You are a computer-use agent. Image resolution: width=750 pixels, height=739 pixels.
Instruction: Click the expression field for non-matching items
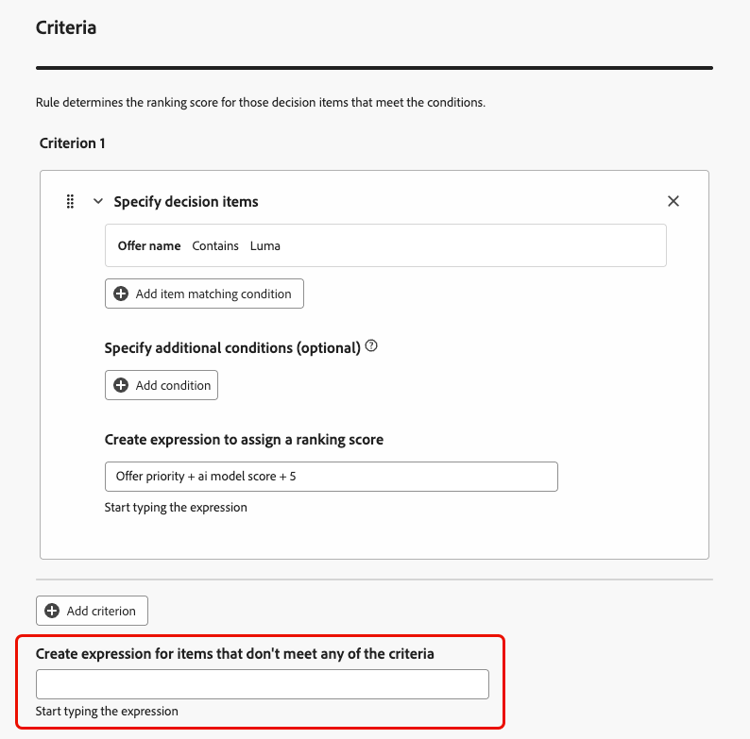(262, 684)
